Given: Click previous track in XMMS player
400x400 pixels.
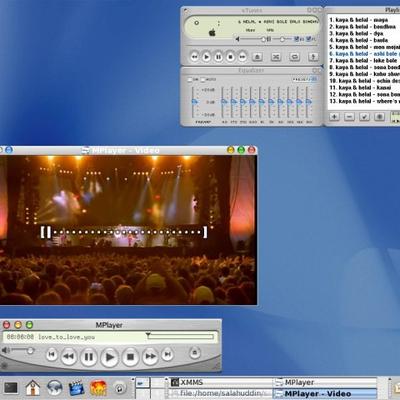Looking at the screenshot, I should tap(194, 57).
